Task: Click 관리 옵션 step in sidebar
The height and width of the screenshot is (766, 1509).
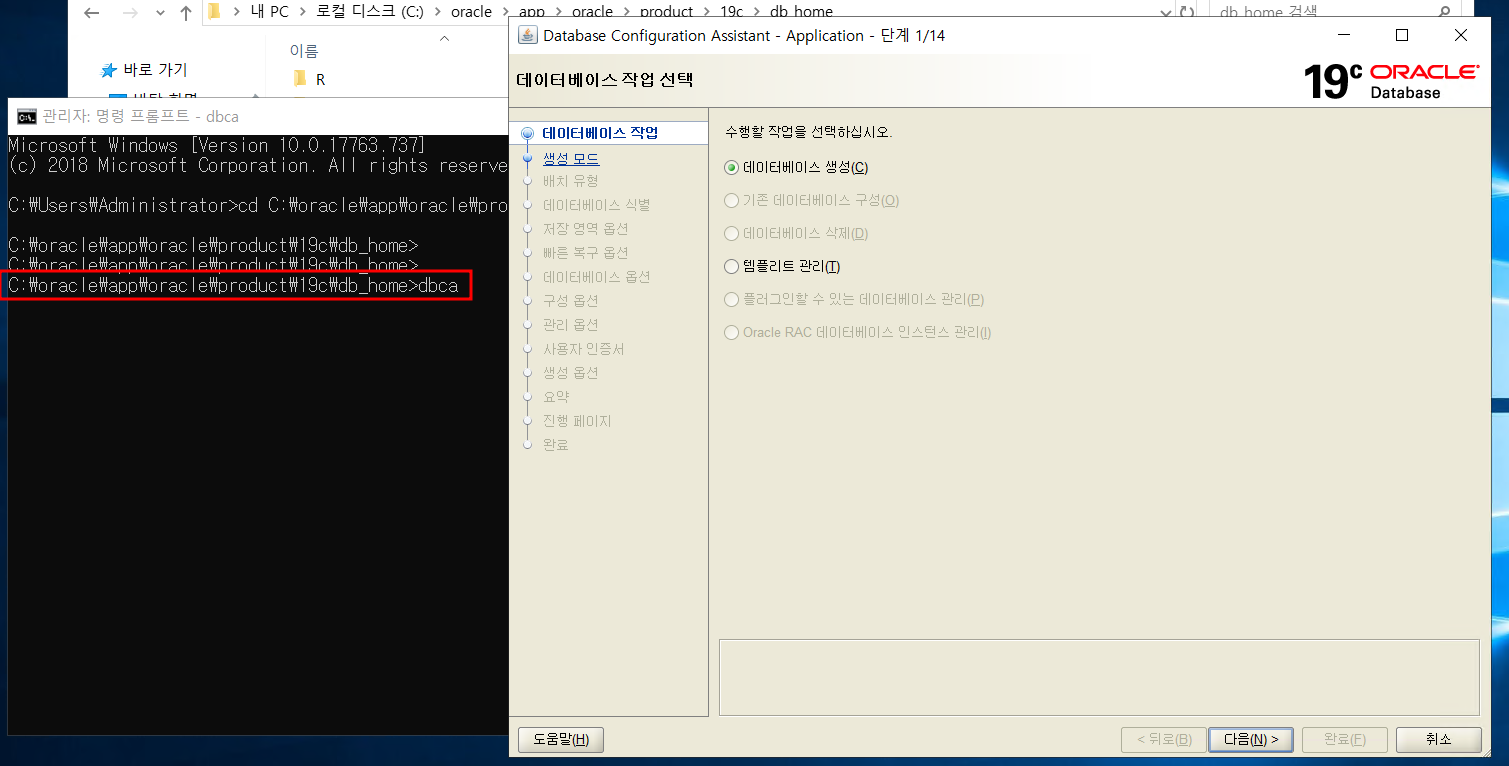Action: point(571,325)
